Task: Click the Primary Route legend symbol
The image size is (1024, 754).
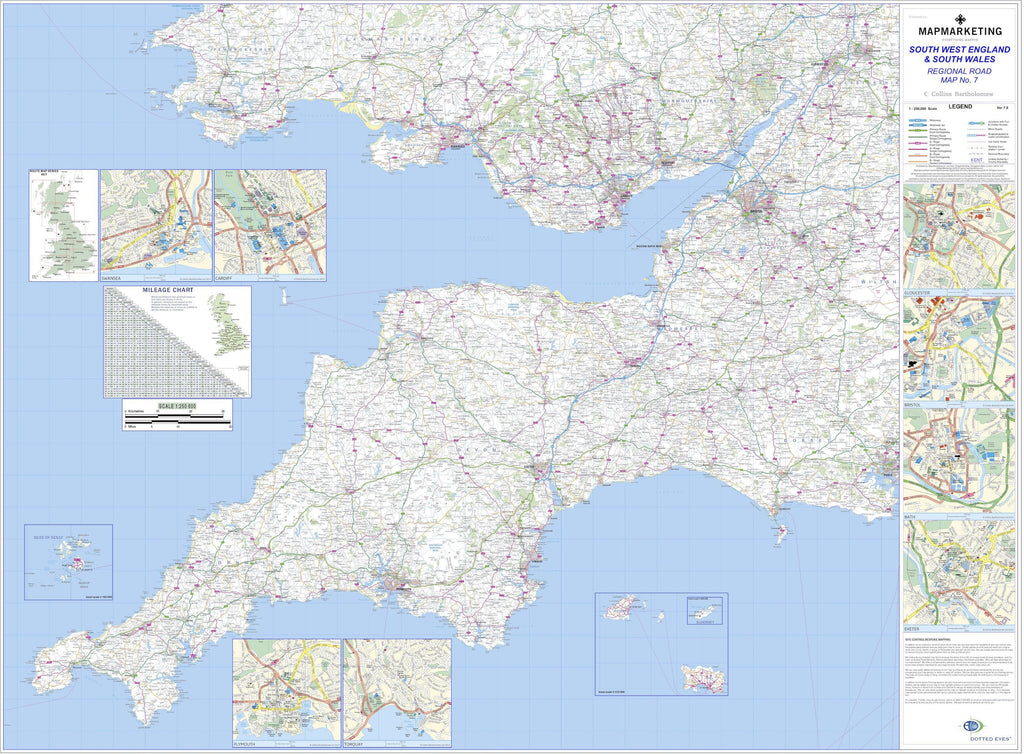Action: [x=918, y=130]
